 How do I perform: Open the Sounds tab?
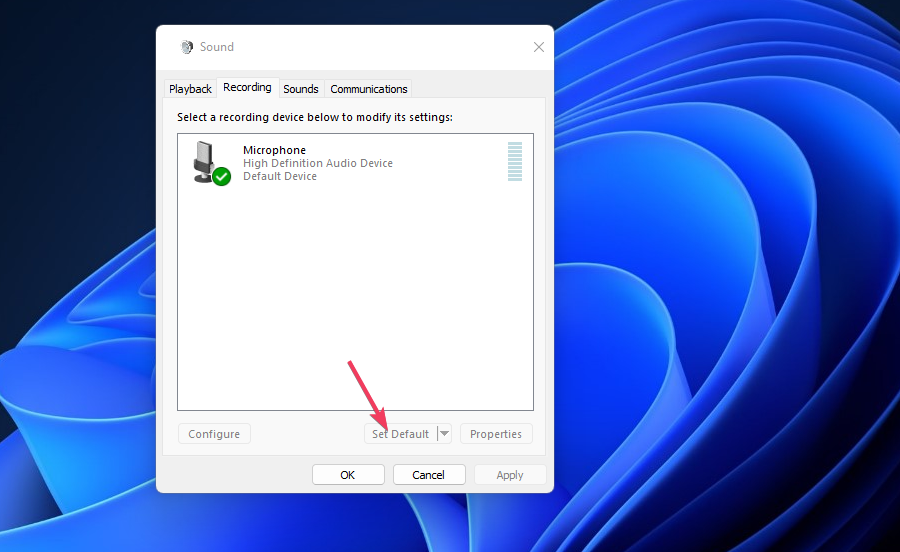coord(301,89)
